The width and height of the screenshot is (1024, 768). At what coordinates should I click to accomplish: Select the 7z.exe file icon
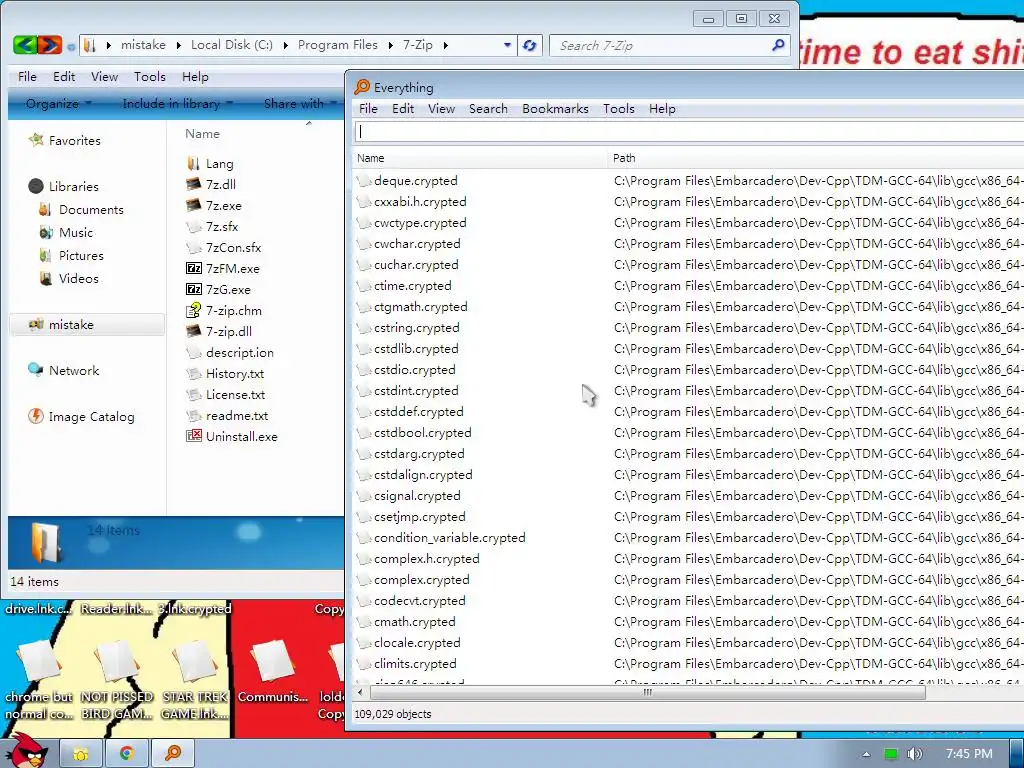pyautogui.click(x=193, y=205)
